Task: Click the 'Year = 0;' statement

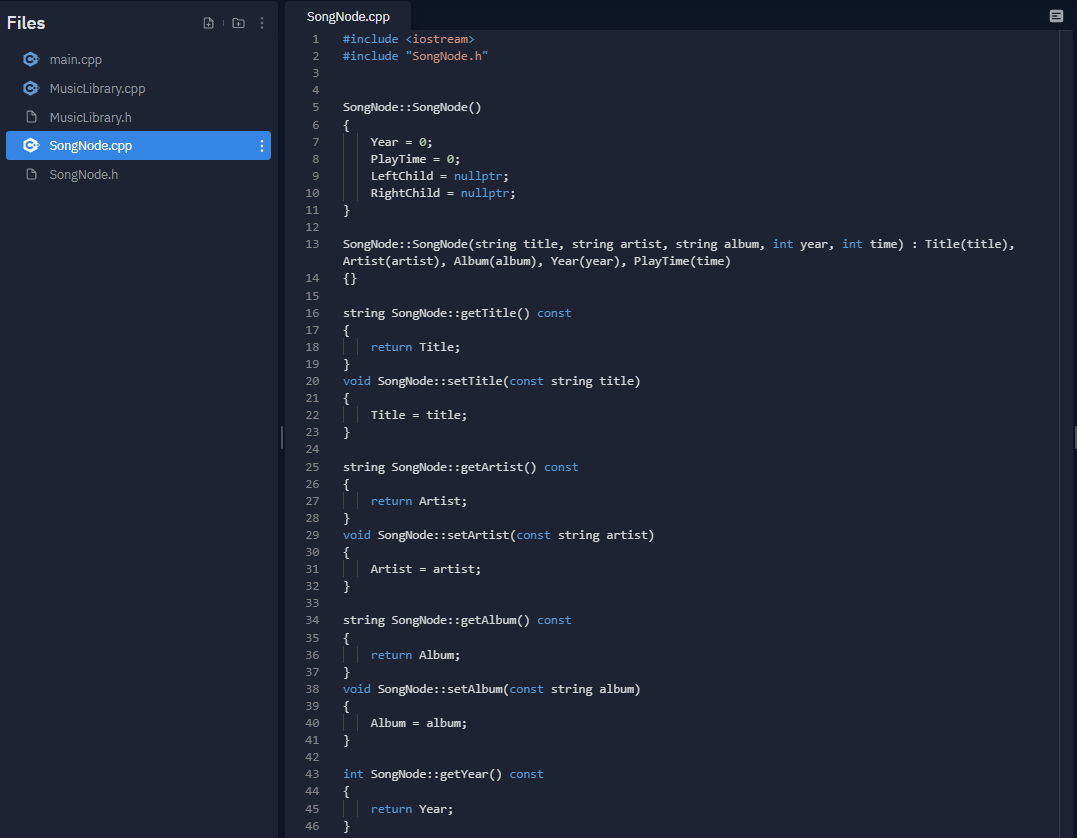Action: (x=401, y=142)
